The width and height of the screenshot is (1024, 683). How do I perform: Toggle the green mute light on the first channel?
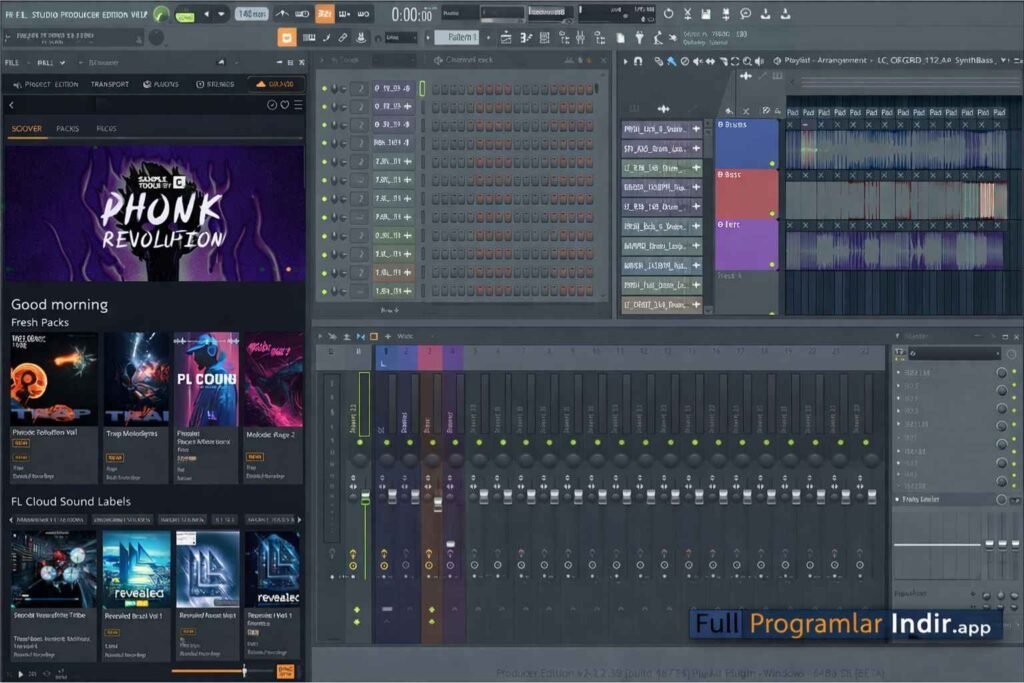point(324,88)
